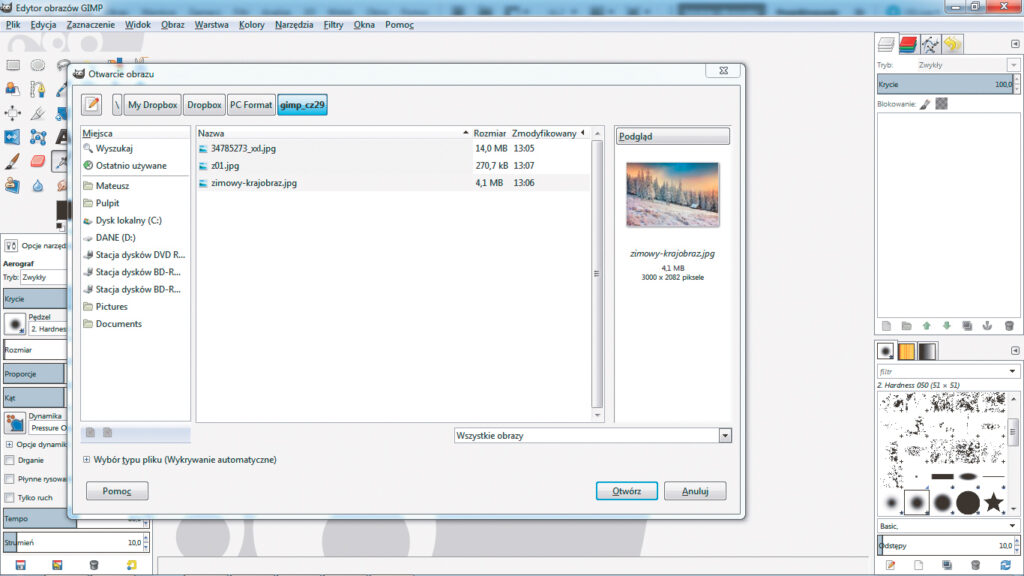Select the star-shaped brush
This screenshot has height=576, width=1024.
click(993, 502)
